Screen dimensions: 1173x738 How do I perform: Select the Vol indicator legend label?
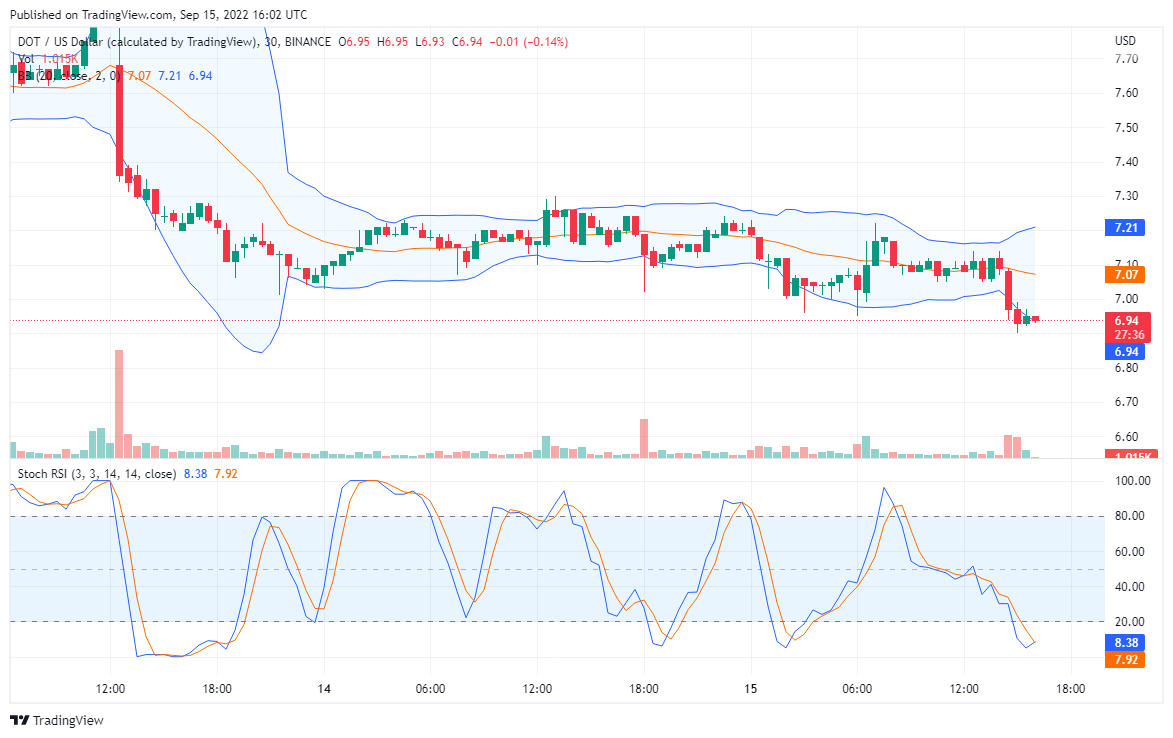point(26,58)
